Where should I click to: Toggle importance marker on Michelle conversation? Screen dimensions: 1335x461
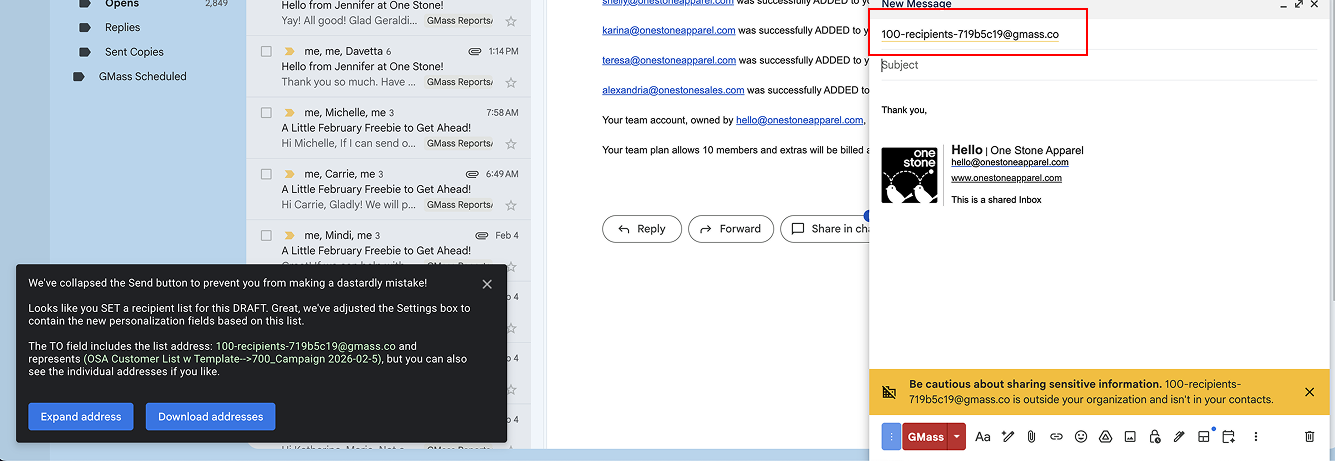pyautogui.click(x=290, y=113)
